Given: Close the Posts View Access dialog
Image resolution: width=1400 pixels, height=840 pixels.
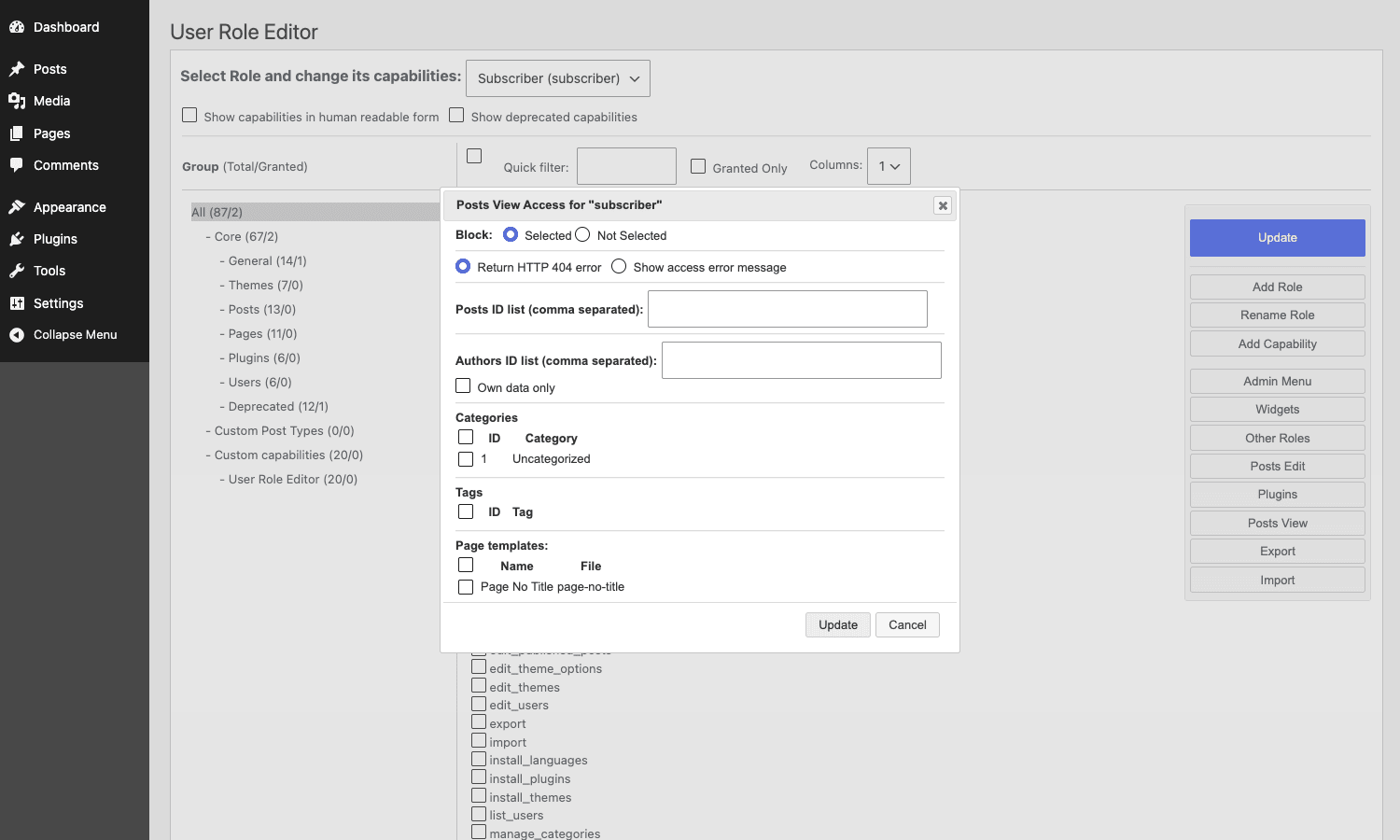Looking at the screenshot, I should (943, 205).
